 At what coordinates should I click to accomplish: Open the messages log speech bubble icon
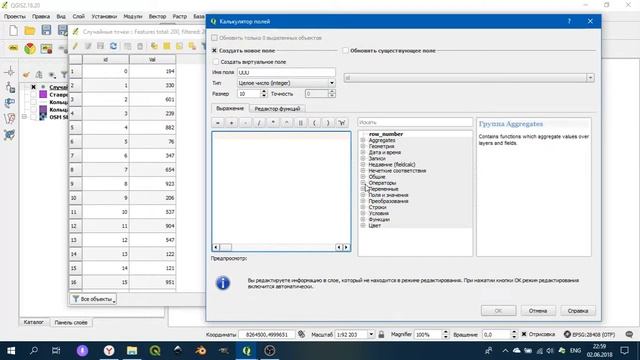[x=629, y=334]
